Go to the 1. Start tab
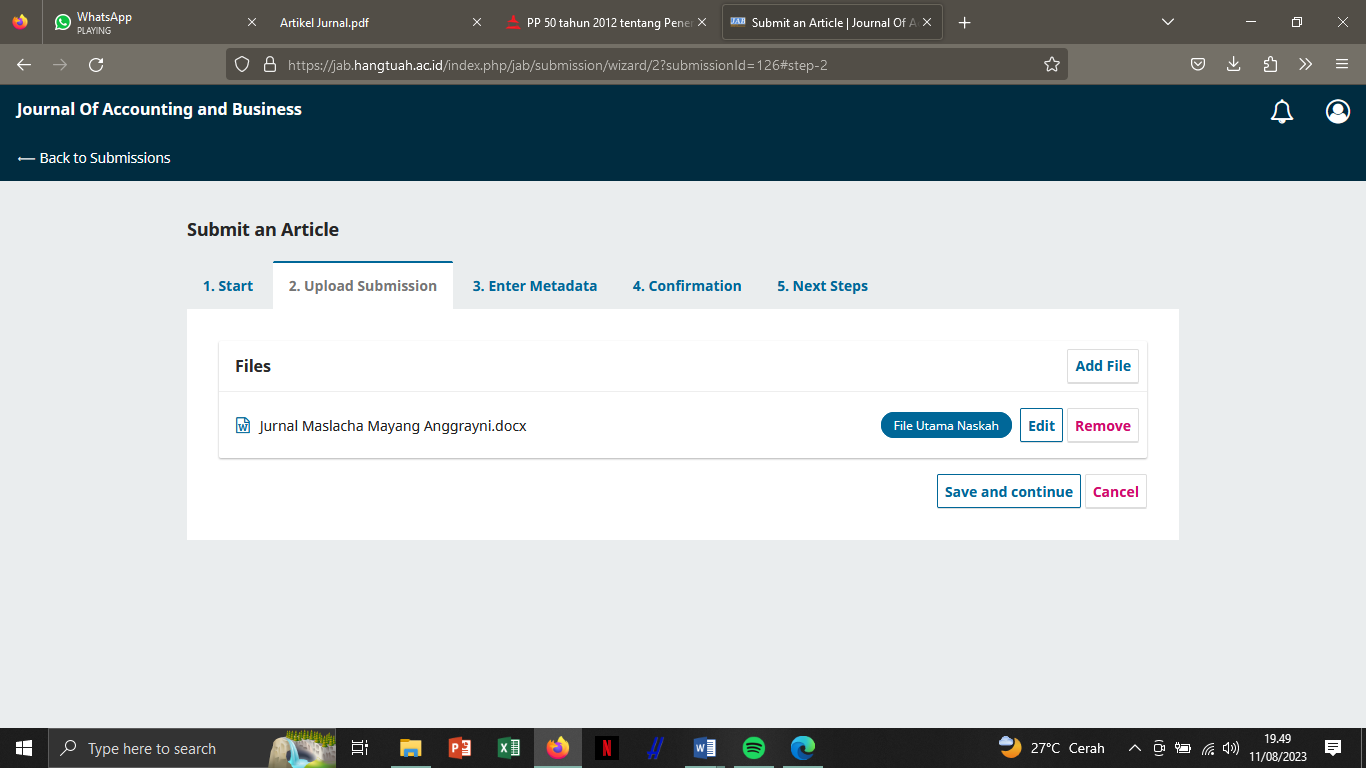The image size is (1366, 768). coord(228,286)
